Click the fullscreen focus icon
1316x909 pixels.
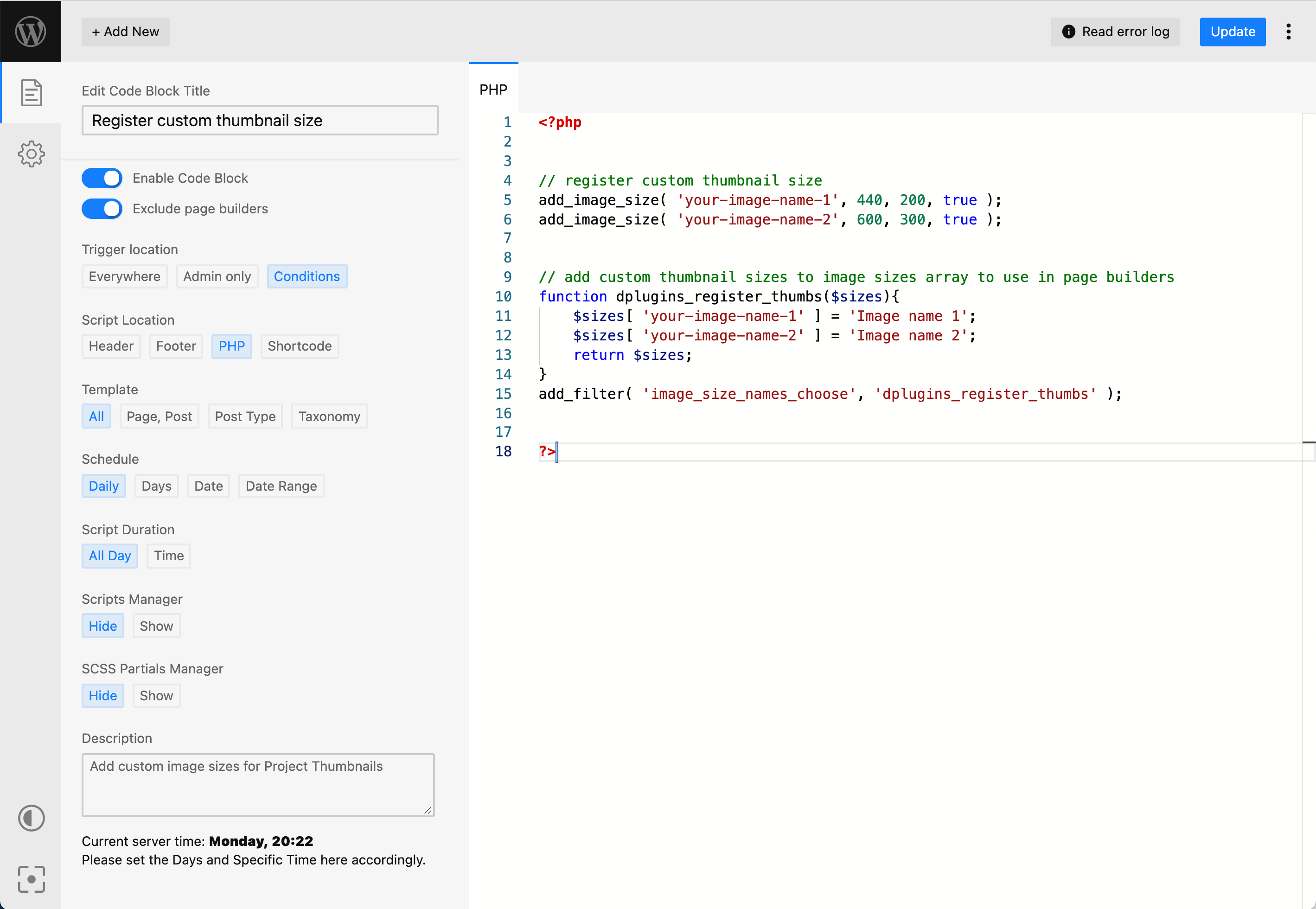pyautogui.click(x=32, y=879)
